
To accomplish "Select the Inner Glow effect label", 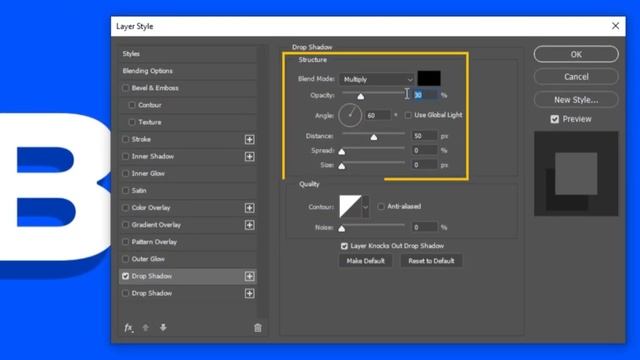I will point(148,174).
